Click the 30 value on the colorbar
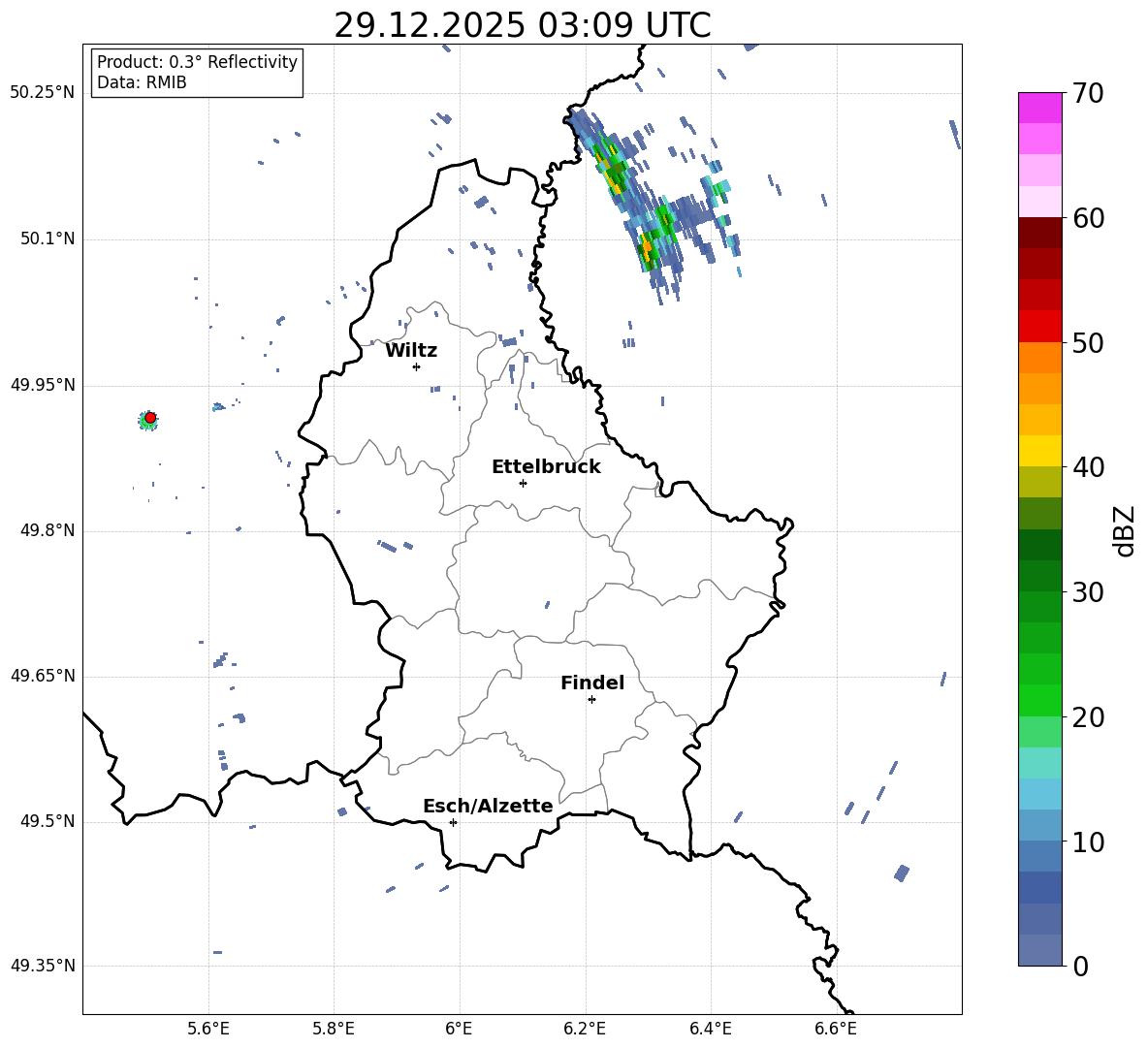Image resolution: width=1148 pixels, height=1048 pixels. pyautogui.click(x=1088, y=592)
